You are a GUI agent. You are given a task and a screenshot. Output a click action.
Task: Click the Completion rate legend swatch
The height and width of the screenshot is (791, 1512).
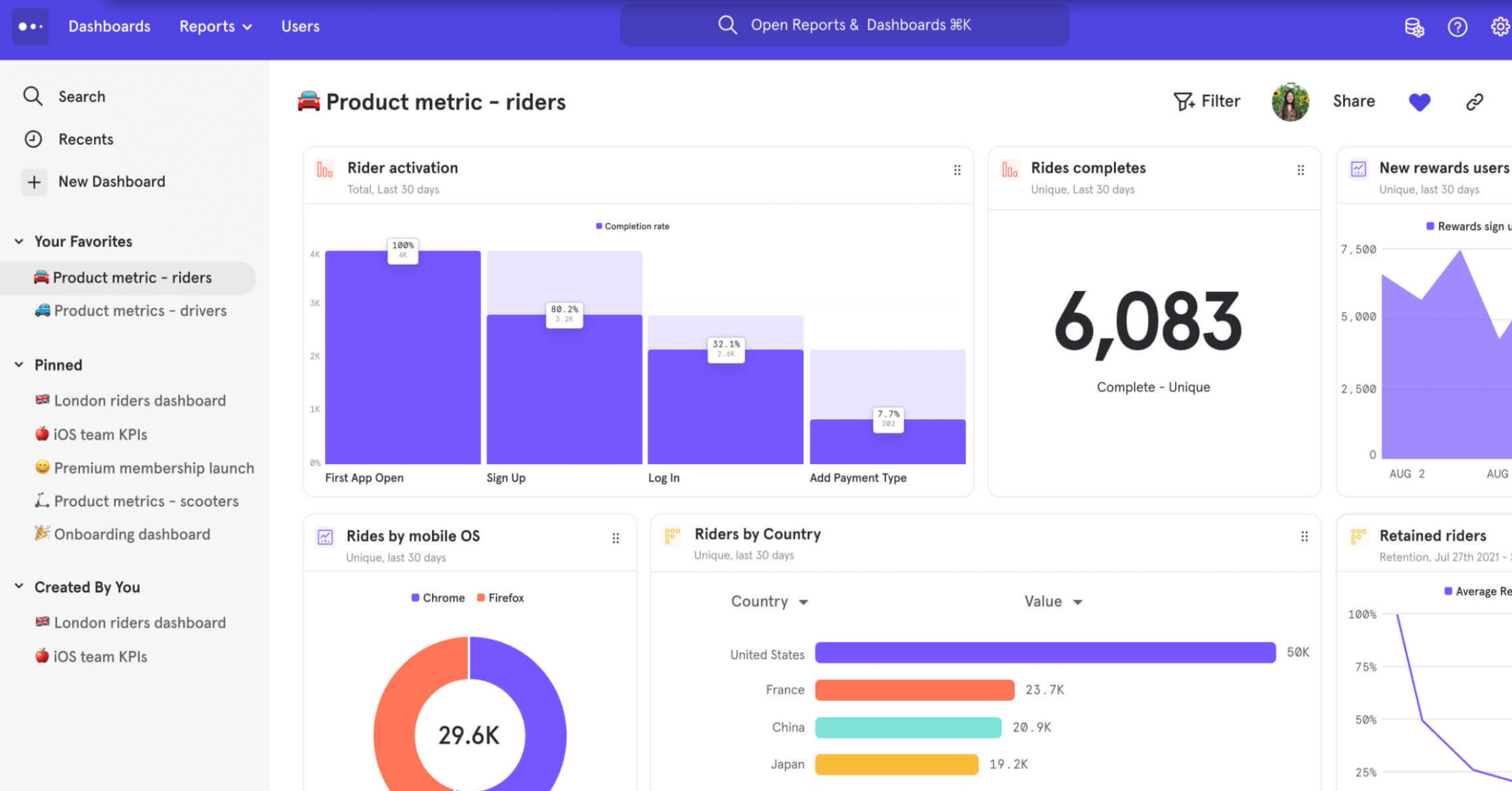tap(599, 226)
